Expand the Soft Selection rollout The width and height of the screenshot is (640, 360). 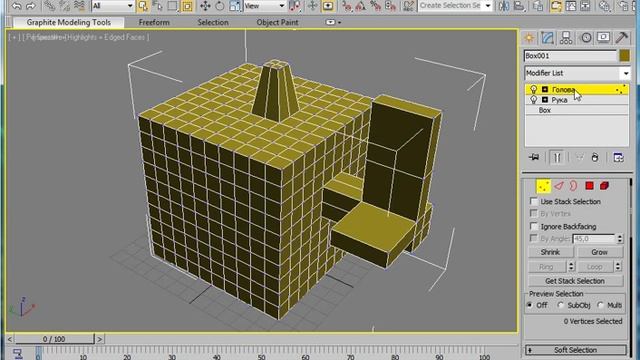click(576, 350)
